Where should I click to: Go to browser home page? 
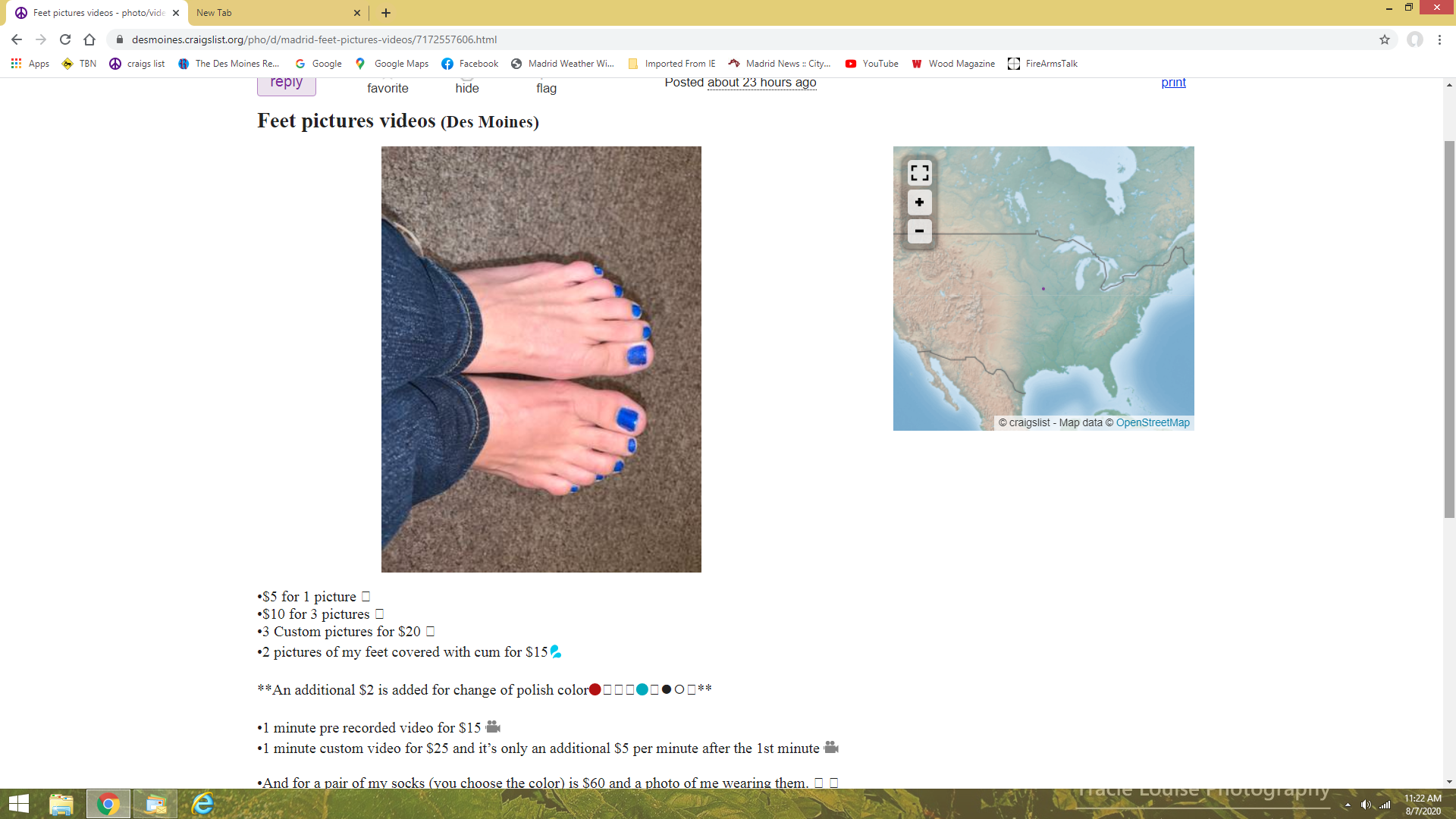[89, 39]
